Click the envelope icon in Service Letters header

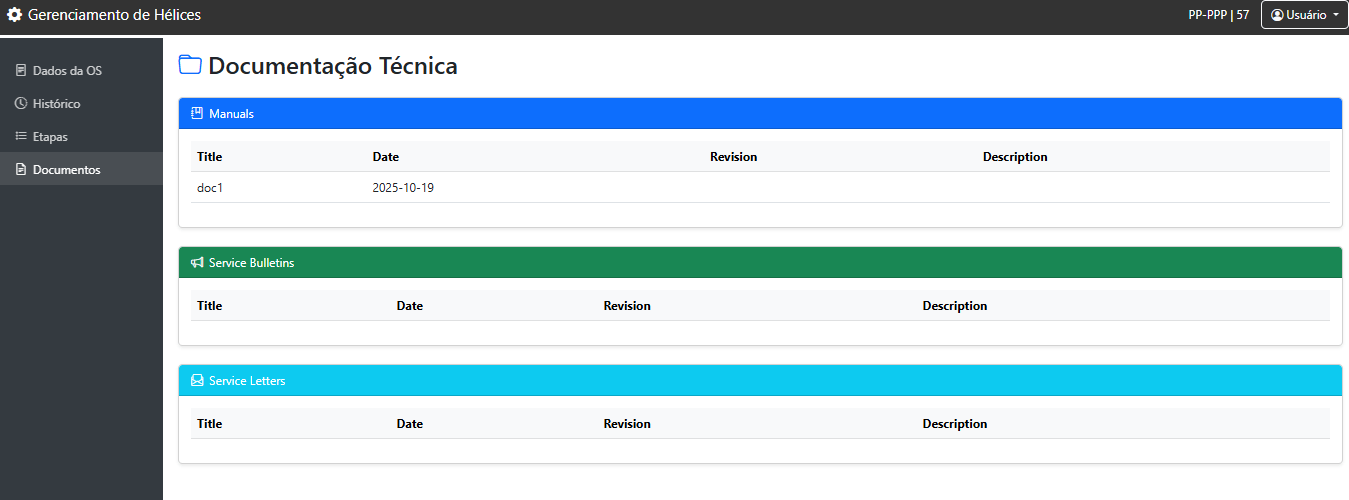pos(197,381)
